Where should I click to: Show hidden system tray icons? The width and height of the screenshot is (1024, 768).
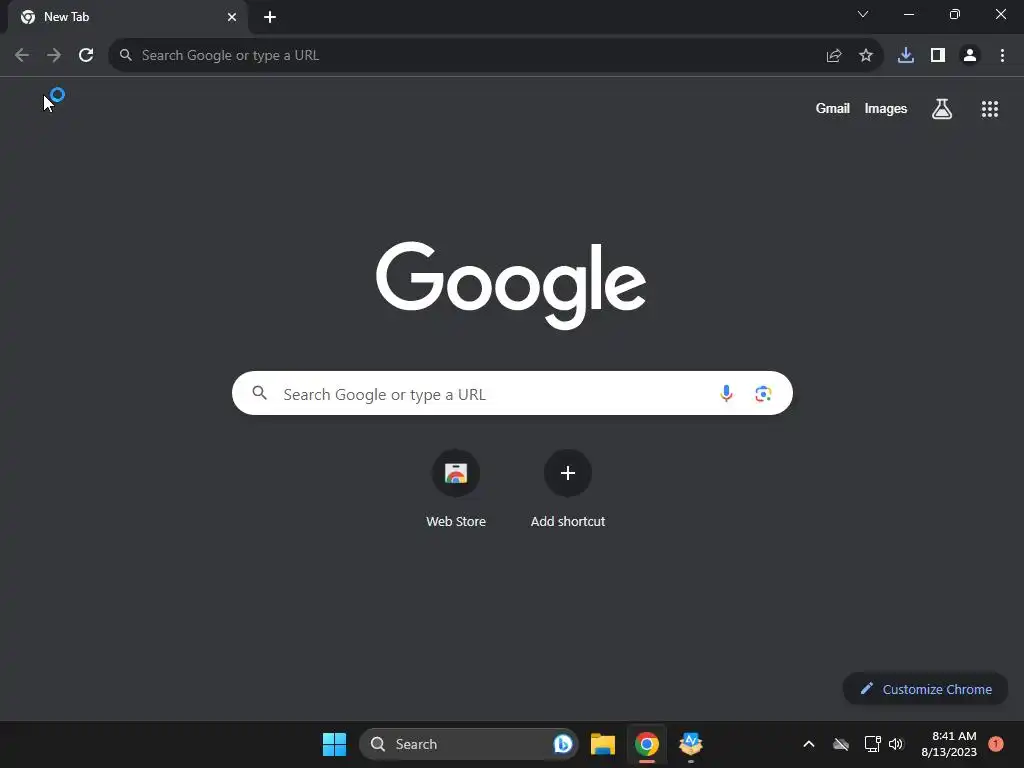(x=808, y=744)
